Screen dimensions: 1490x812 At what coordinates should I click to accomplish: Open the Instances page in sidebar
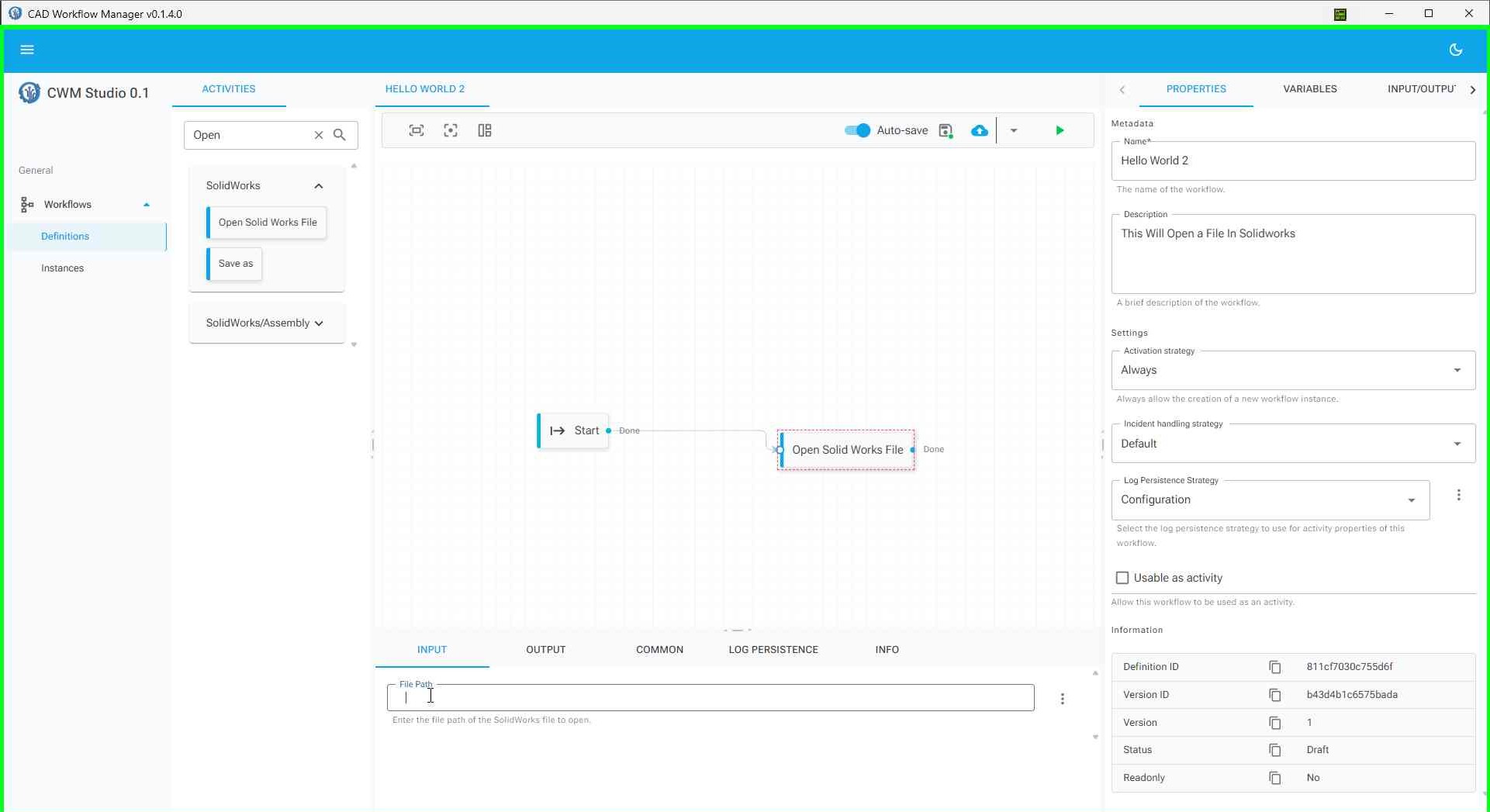pyautogui.click(x=63, y=268)
